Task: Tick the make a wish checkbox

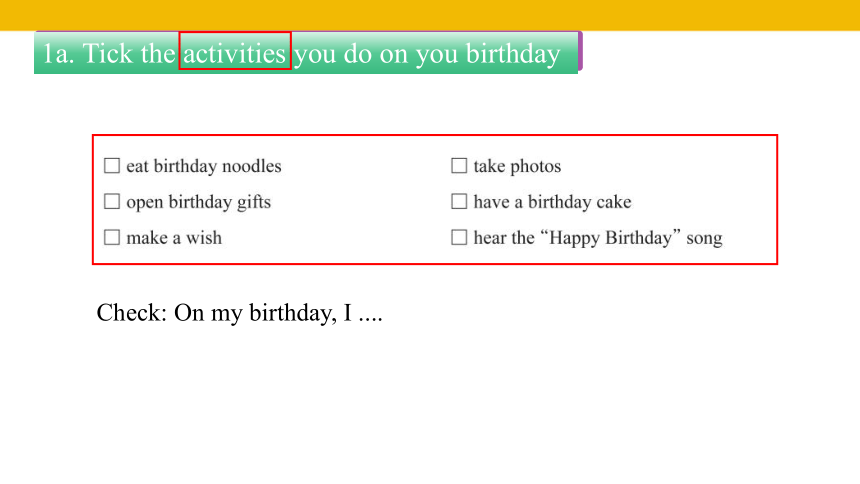Action: [x=112, y=238]
